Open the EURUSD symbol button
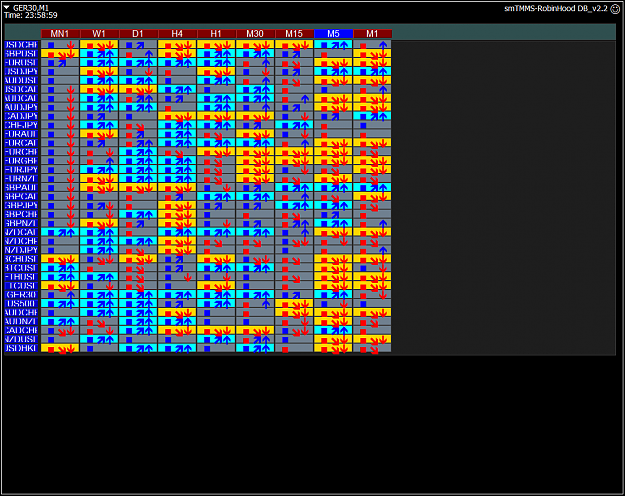The width and height of the screenshot is (625, 496). click(22, 63)
